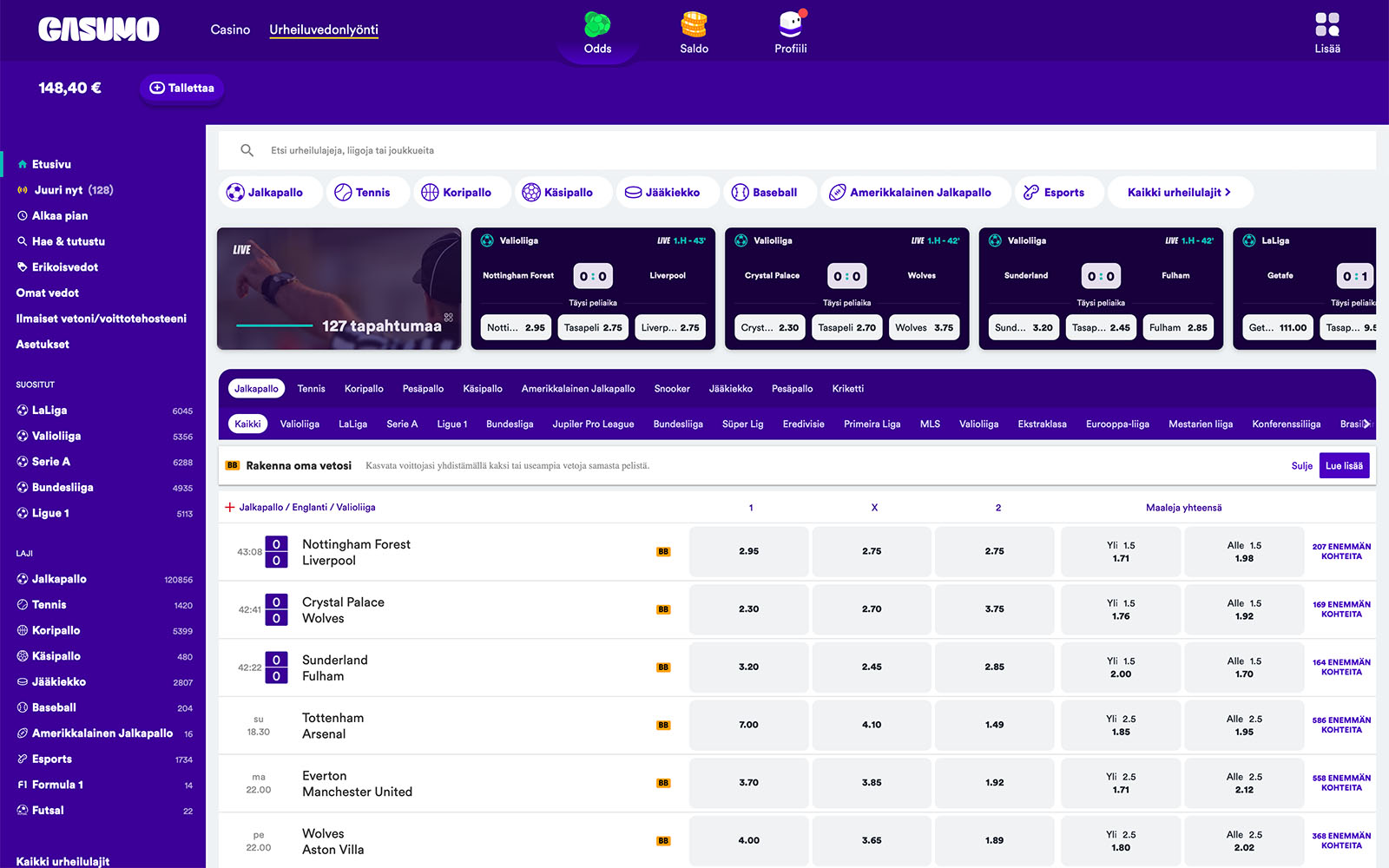Expand 207 enemmän kohteita for Nottingham match
Image resolution: width=1389 pixels, height=868 pixels.
point(1341,551)
